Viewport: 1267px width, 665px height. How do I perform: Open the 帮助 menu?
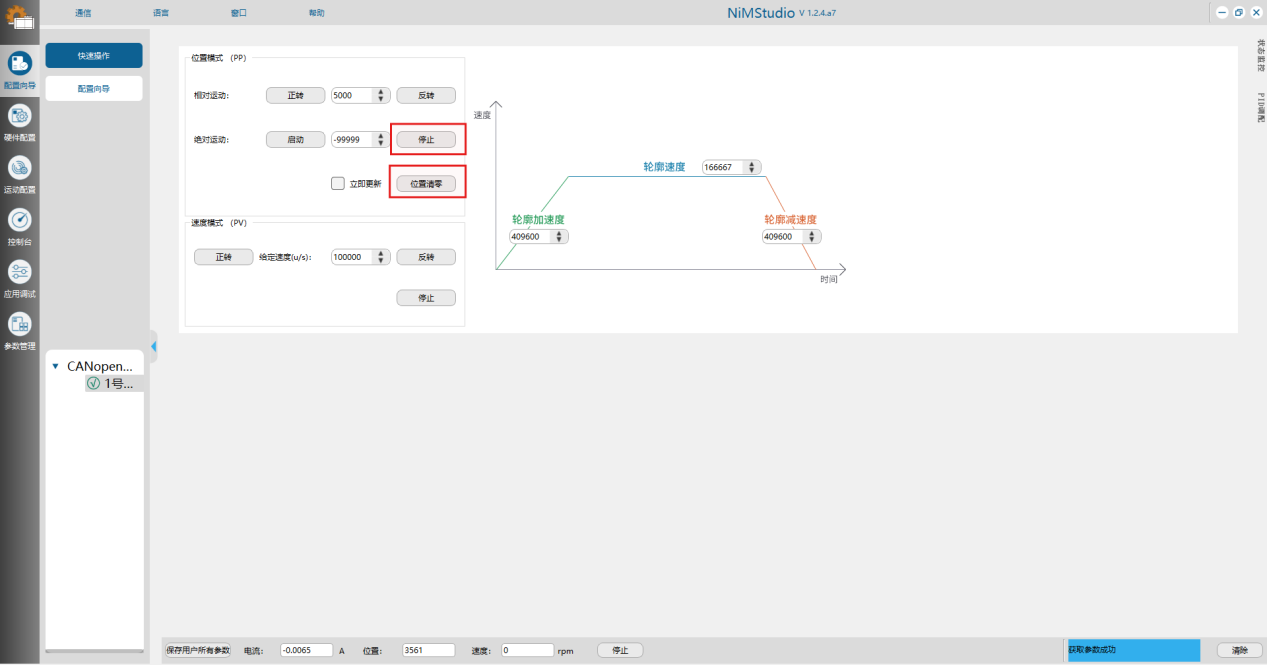pyautogui.click(x=316, y=13)
